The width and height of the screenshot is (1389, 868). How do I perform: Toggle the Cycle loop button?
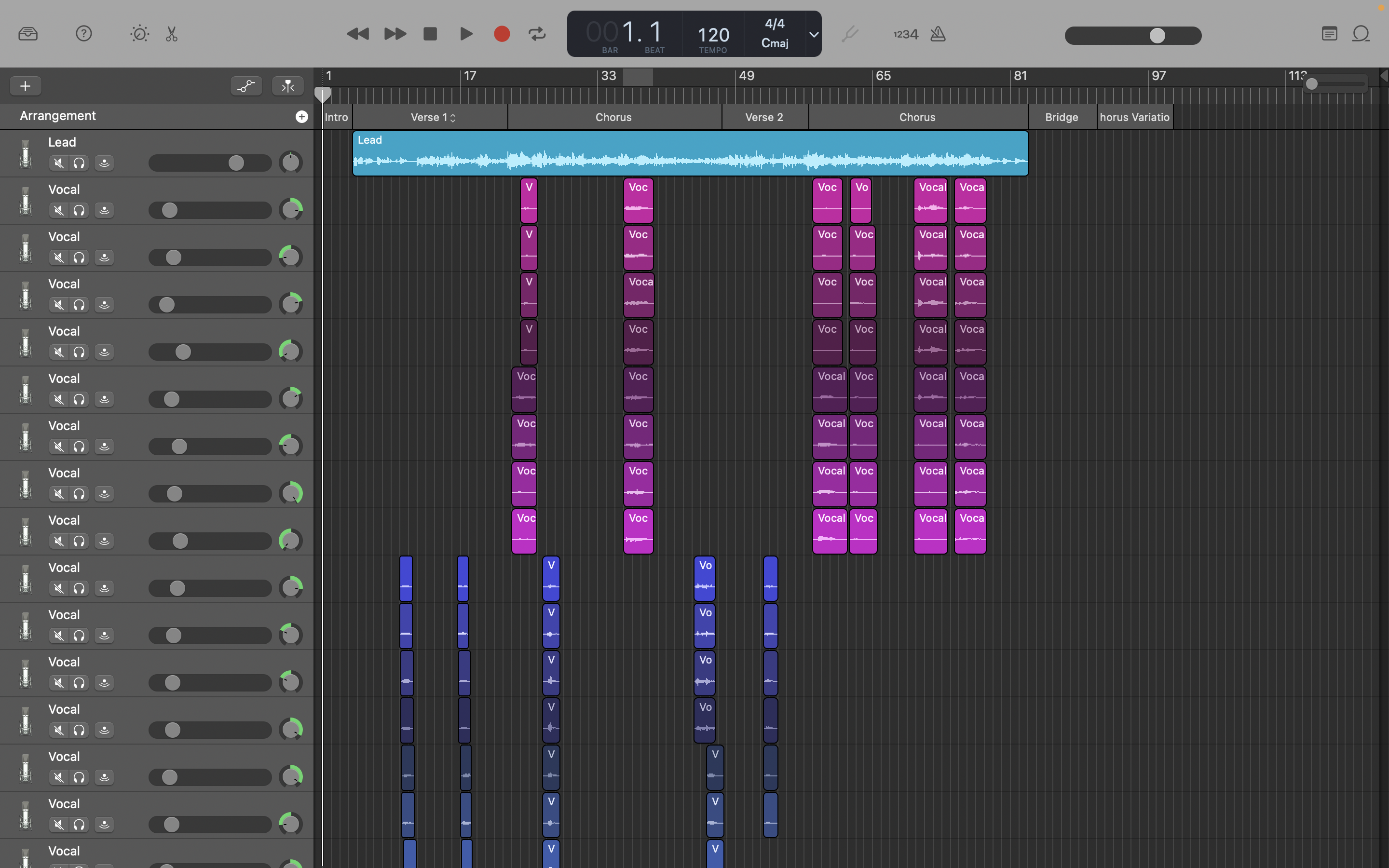coord(537,34)
